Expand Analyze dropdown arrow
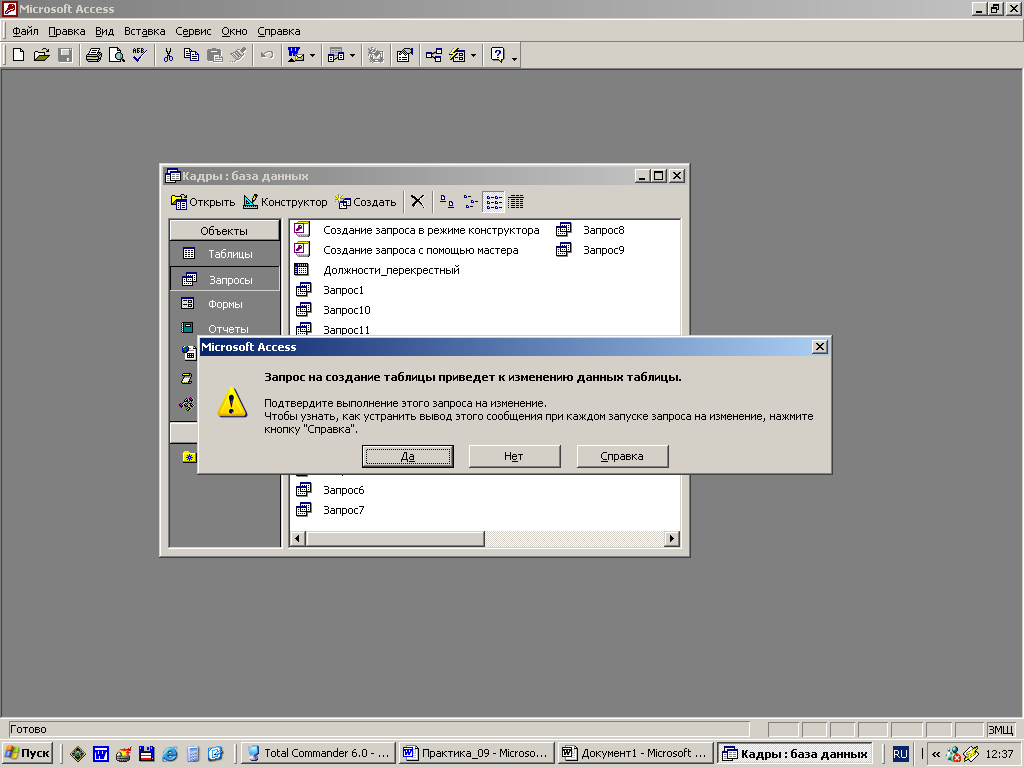Screen dimensions: 1024x768 click(353, 56)
